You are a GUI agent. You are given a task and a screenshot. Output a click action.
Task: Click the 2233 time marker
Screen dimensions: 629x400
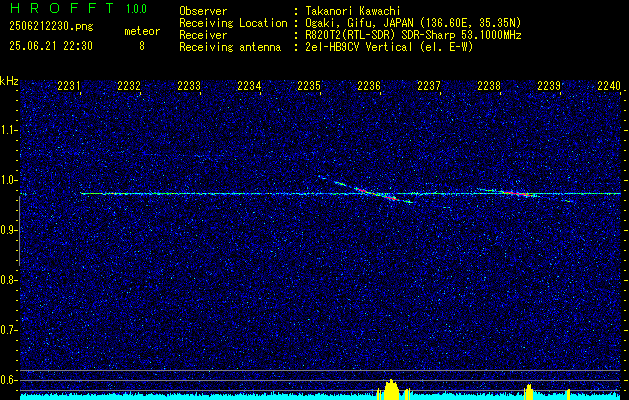(189, 86)
